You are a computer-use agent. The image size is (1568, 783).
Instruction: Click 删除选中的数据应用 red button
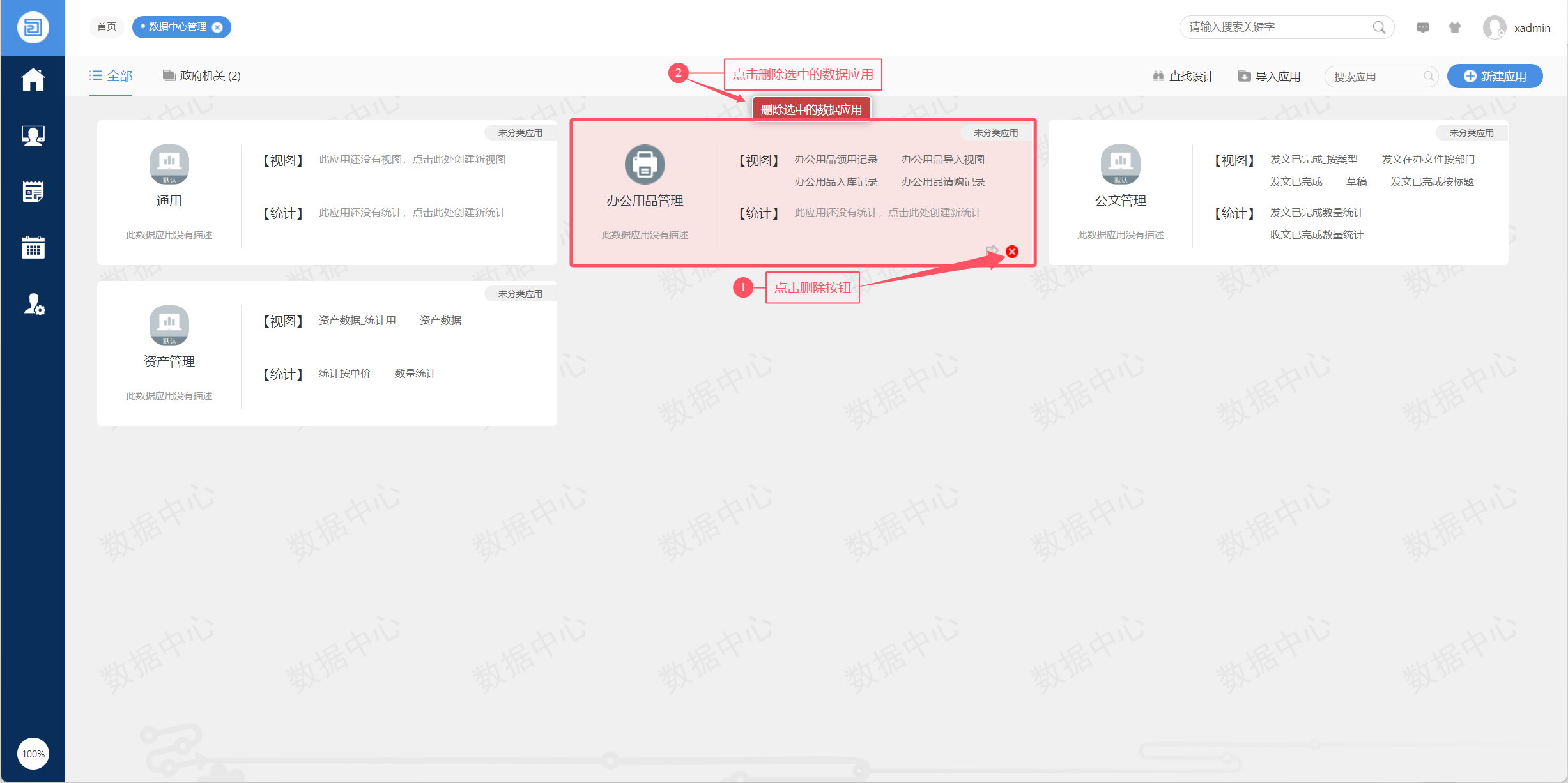811,109
